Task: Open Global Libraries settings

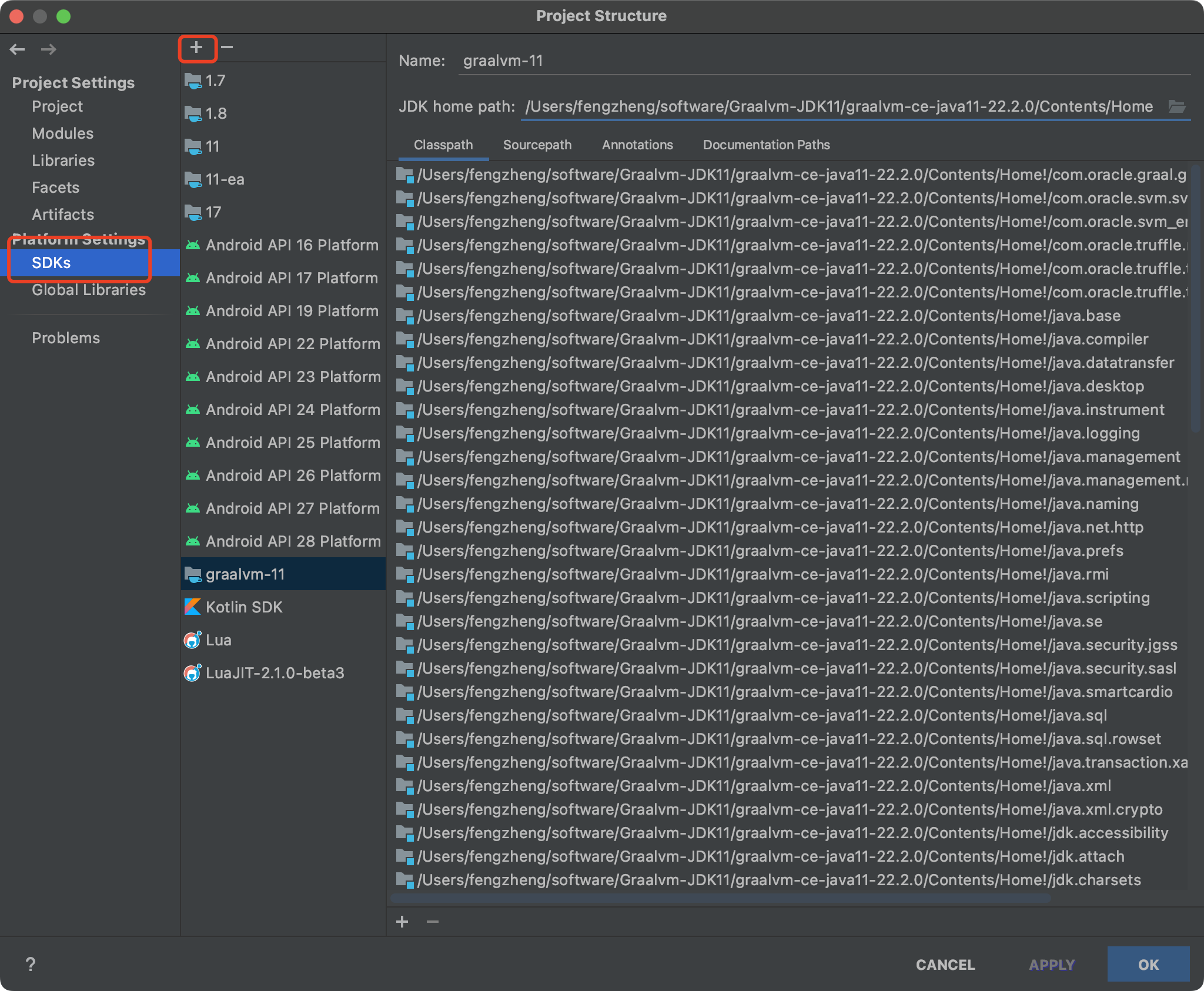Action: tap(88, 290)
